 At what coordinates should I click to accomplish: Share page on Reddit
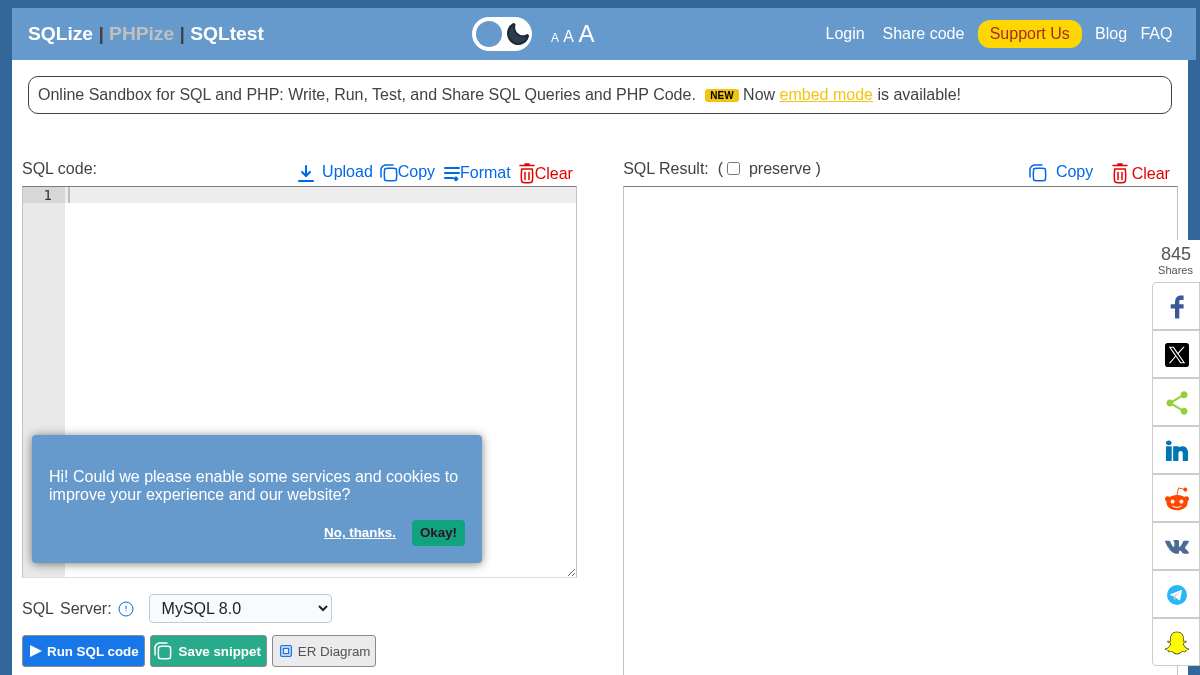(1176, 499)
